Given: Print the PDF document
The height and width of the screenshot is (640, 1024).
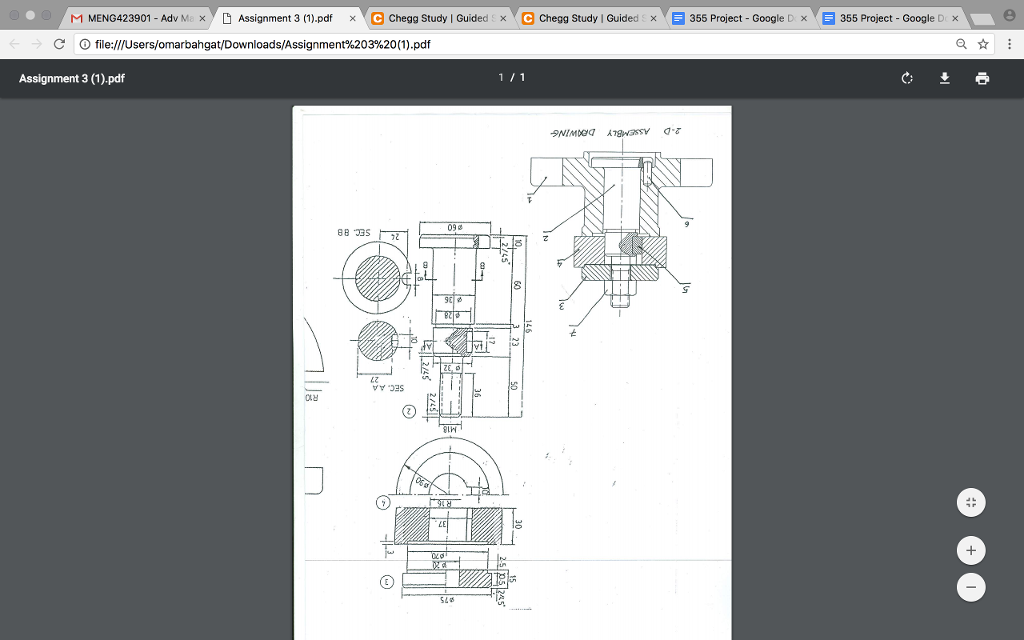Looking at the screenshot, I should [982, 78].
